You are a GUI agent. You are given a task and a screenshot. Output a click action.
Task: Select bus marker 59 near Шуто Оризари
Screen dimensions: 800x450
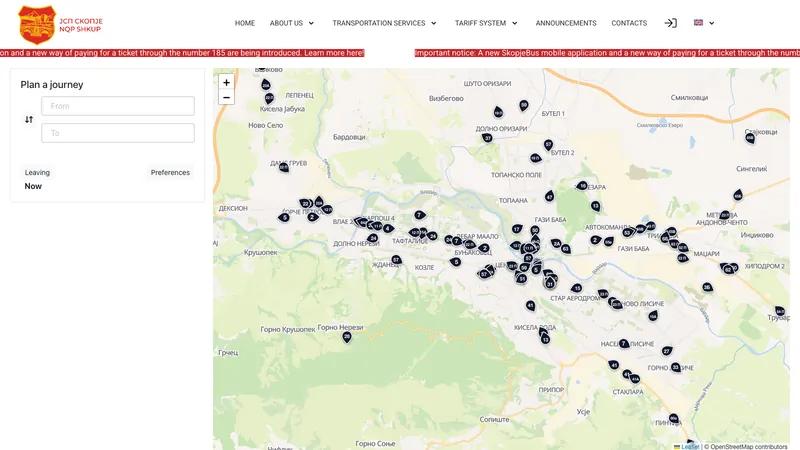(x=523, y=106)
